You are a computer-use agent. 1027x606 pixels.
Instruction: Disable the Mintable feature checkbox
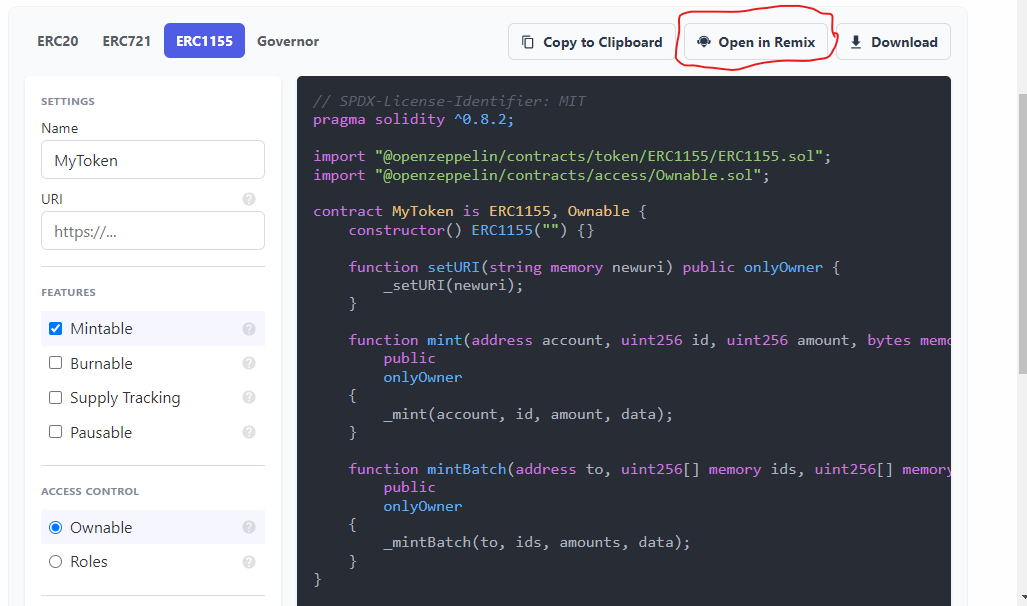[x=55, y=328]
